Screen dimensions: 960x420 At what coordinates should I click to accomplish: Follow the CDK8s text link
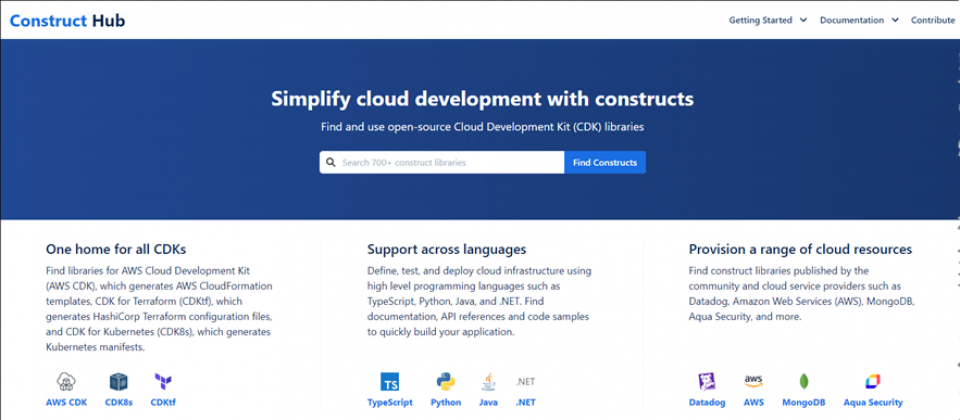[119, 403]
